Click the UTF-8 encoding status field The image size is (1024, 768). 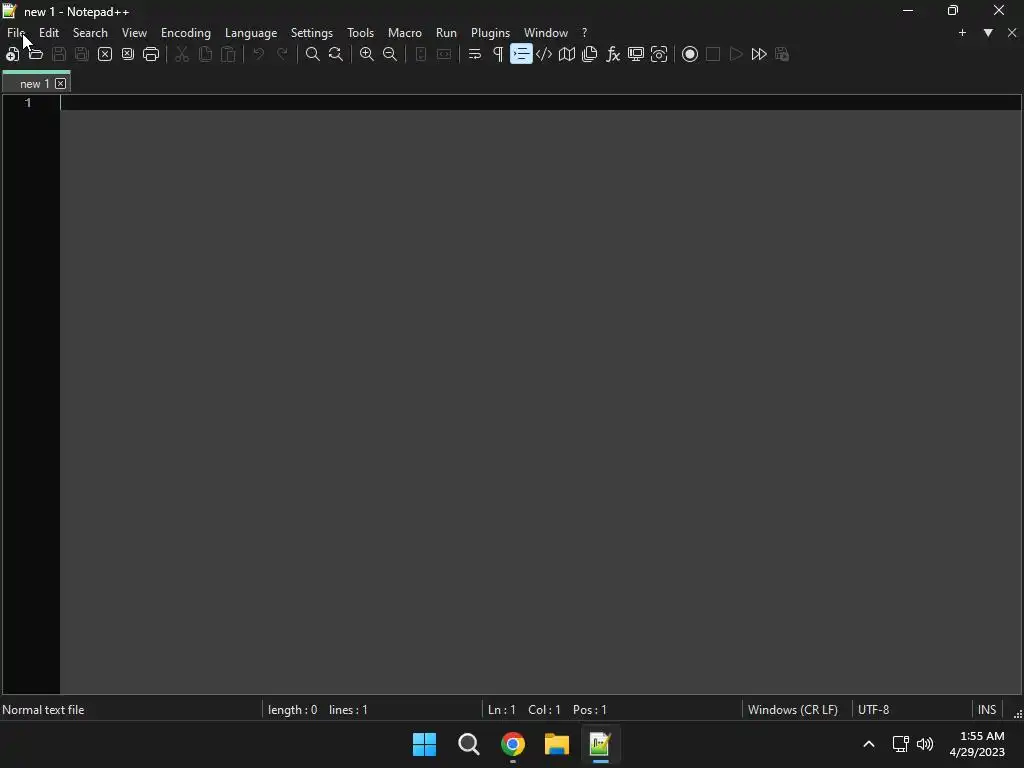tap(874, 710)
